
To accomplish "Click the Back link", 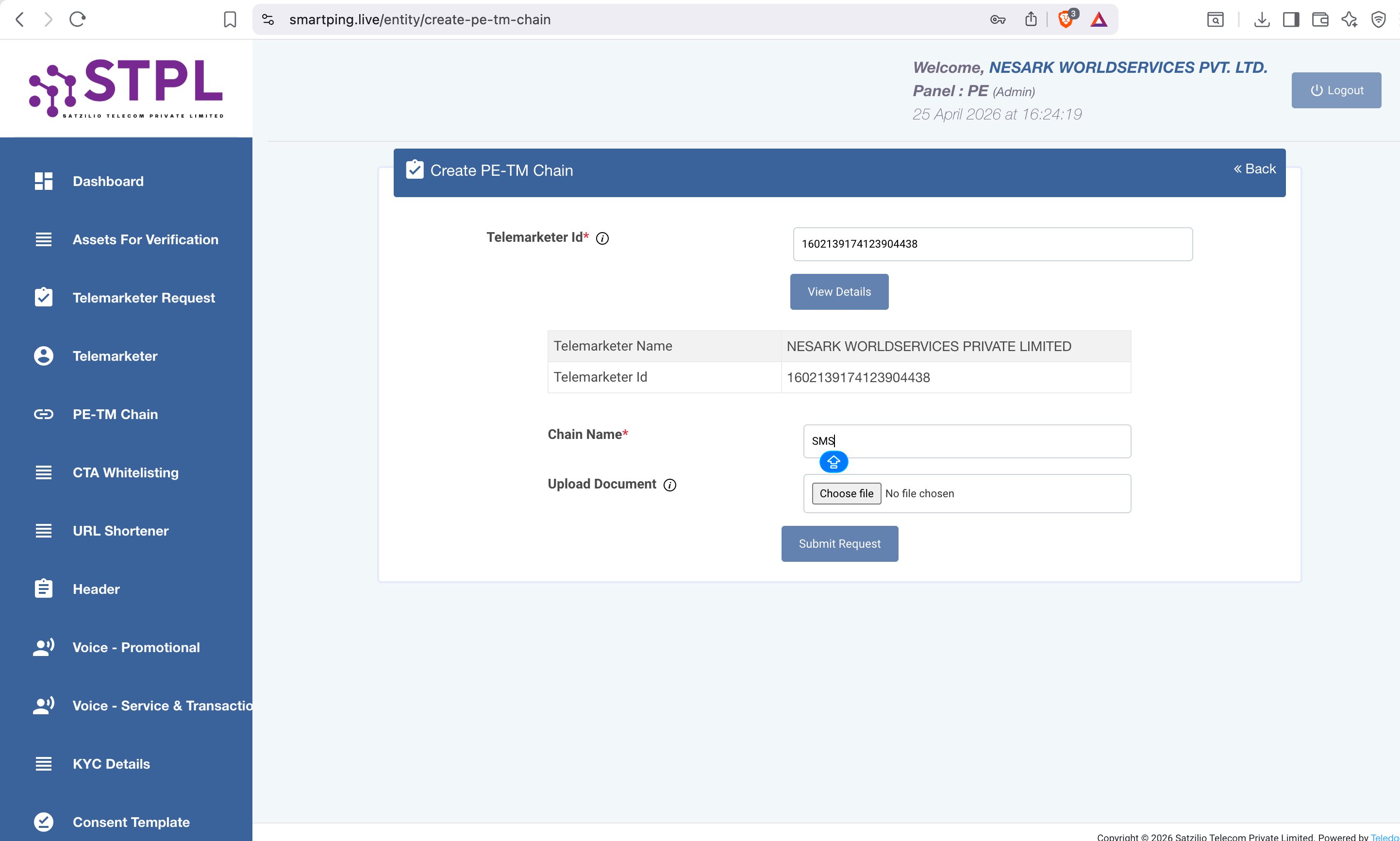I will [1254, 169].
